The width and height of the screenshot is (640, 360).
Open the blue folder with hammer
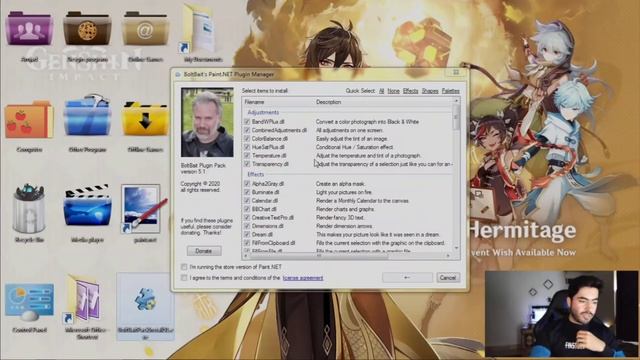tap(87, 116)
